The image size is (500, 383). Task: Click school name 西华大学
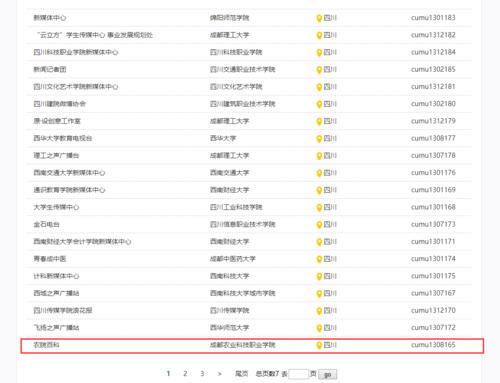(x=223, y=138)
